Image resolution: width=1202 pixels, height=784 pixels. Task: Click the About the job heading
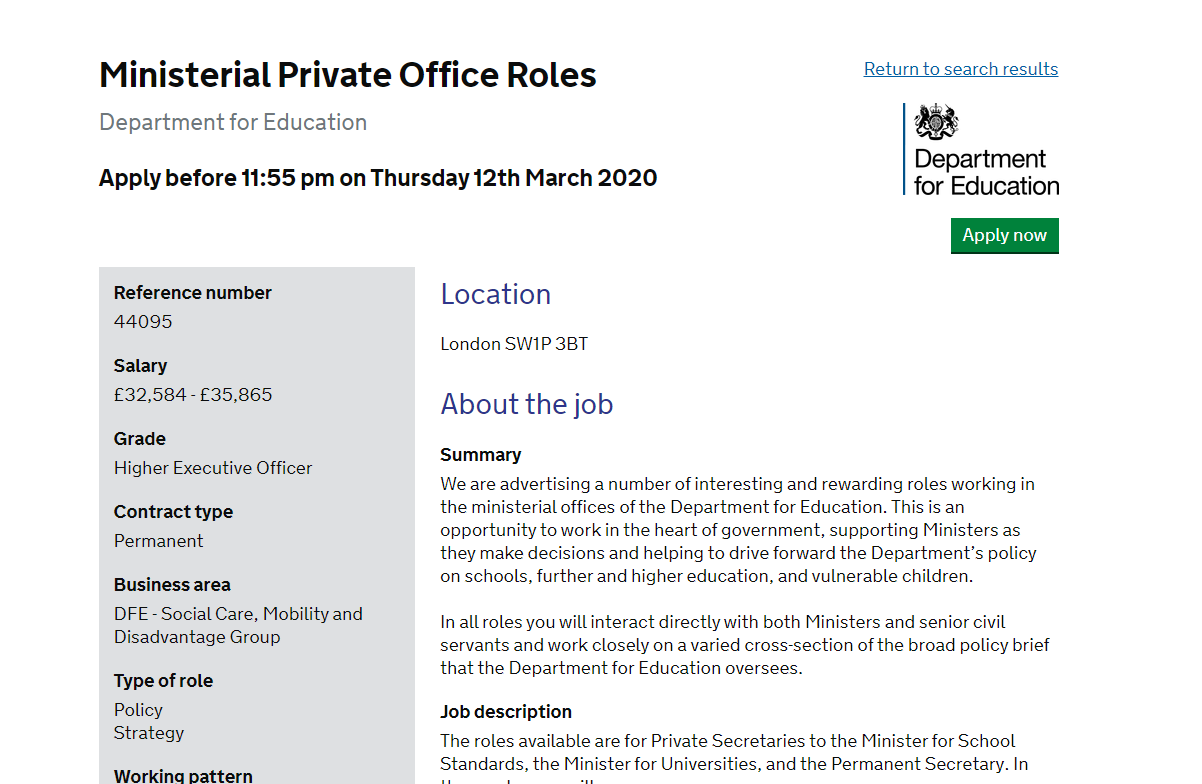[x=527, y=404]
